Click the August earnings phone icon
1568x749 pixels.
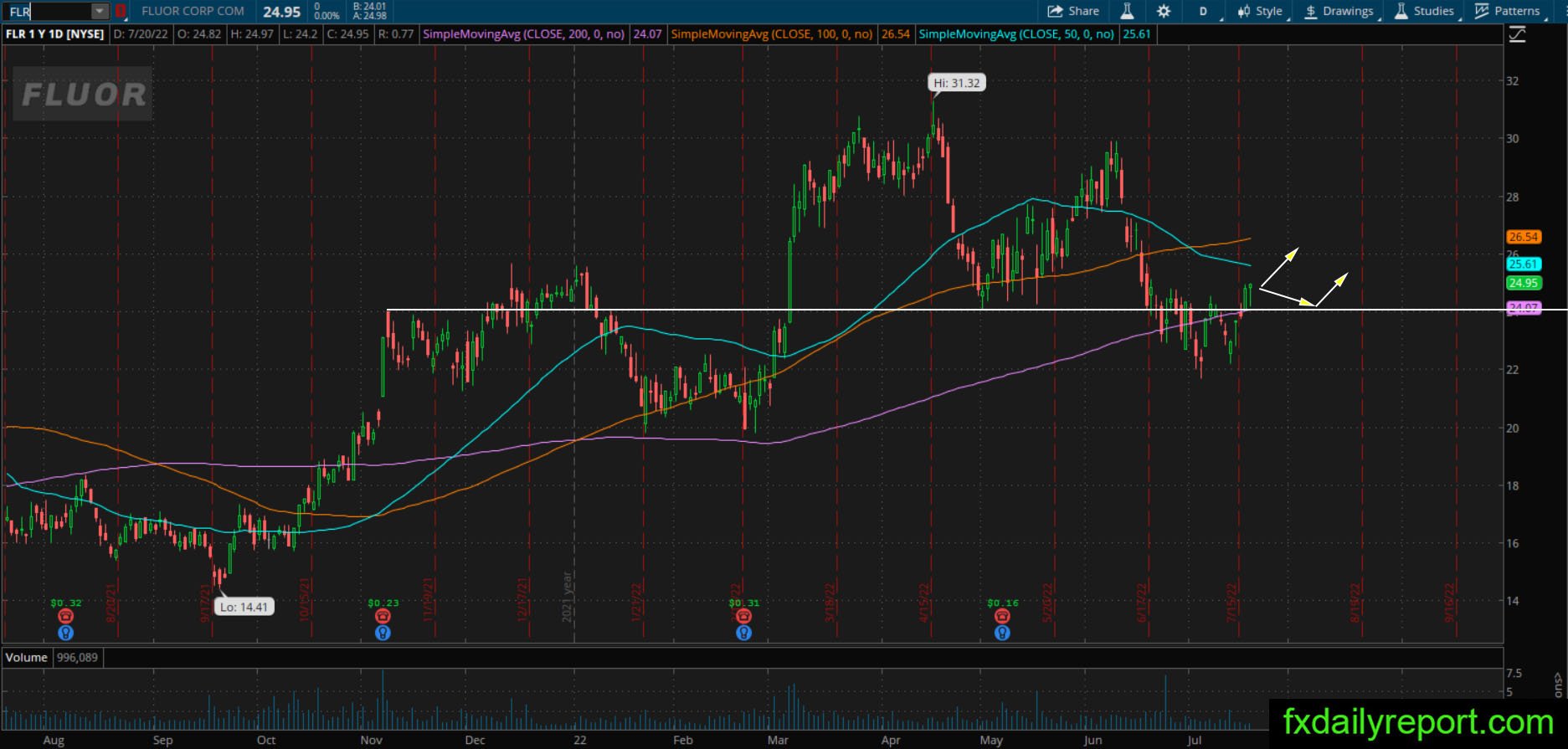[x=65, y=617]
